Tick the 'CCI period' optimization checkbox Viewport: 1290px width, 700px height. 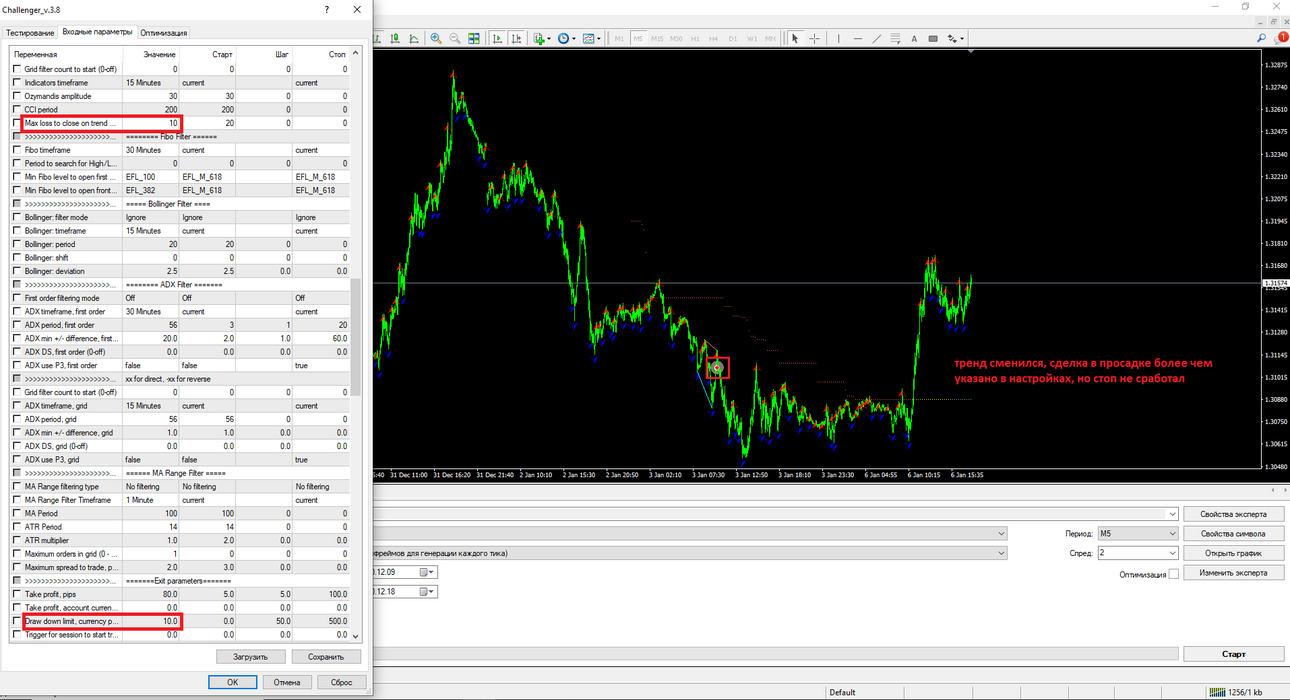point(16,109)
